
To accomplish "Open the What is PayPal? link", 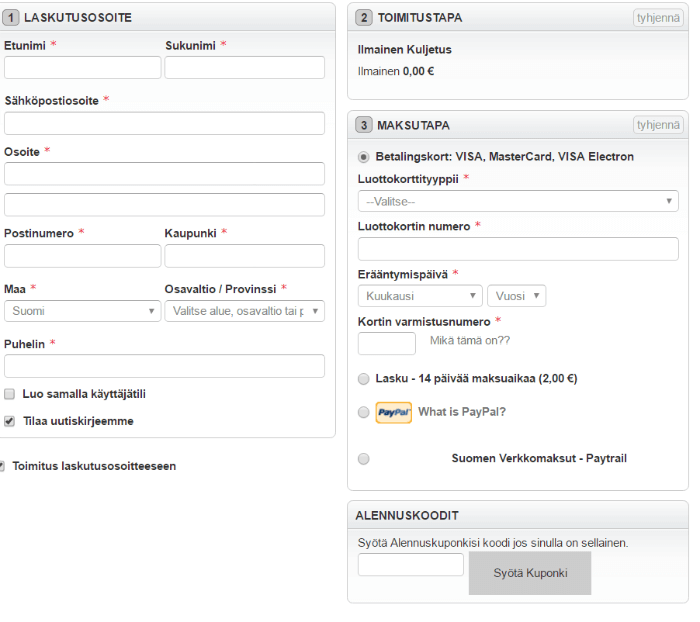I will (461, 412).
